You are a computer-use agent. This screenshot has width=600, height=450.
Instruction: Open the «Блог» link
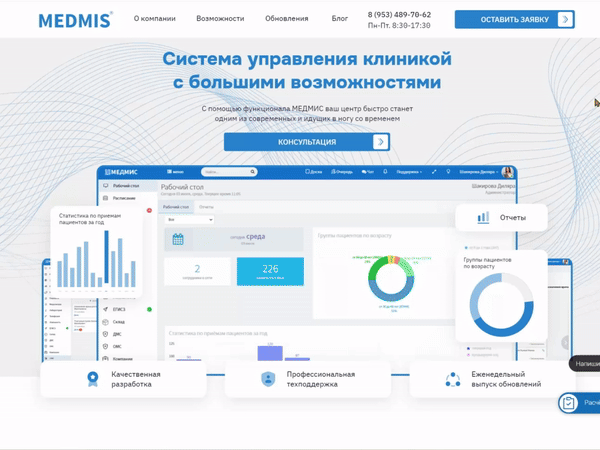pyautogui.click(x=340, y=19)
